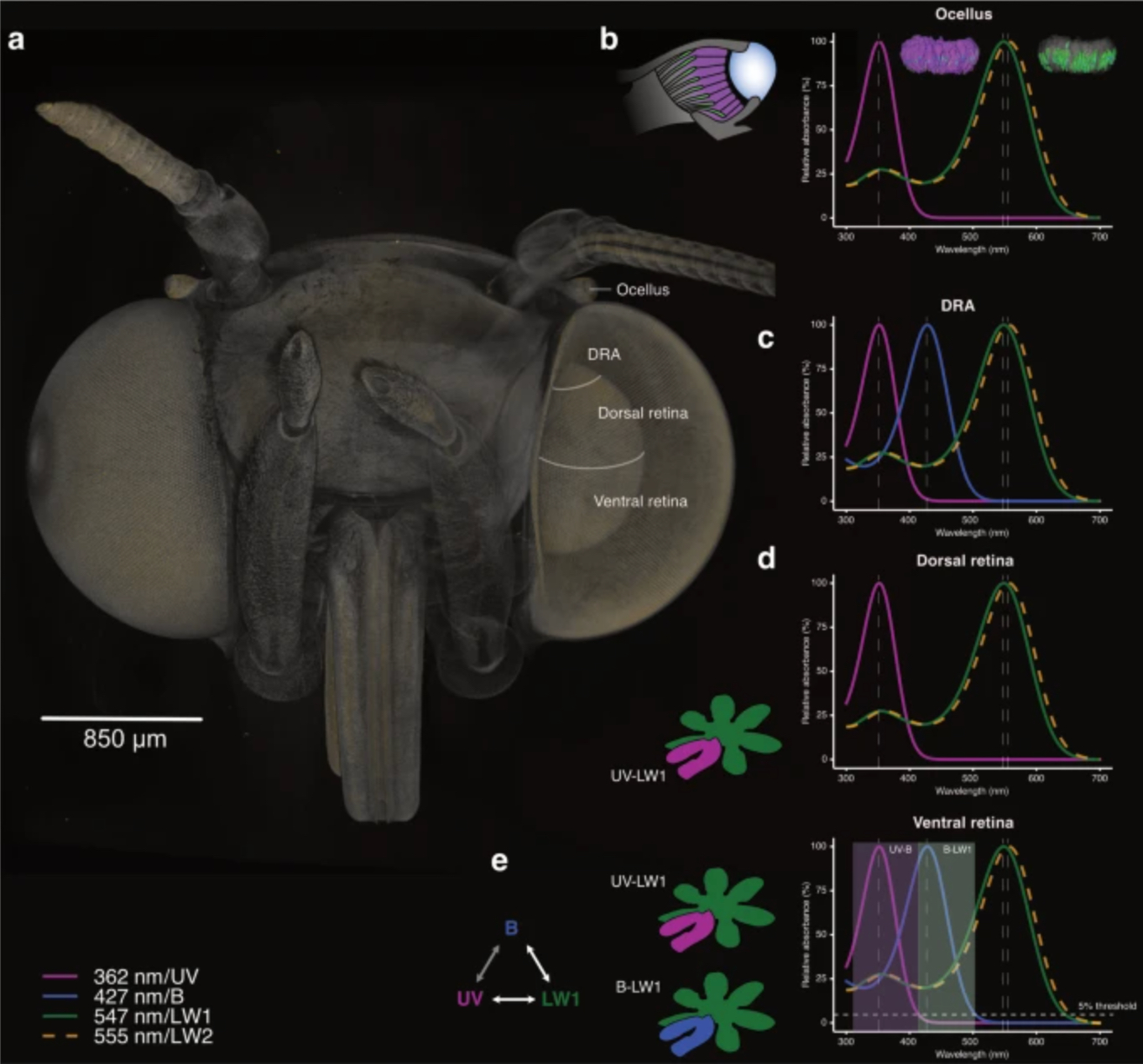Select the B-LW1 blue and green ommatidium icon
This screenshot has height=1064, width=1143.
715,1013
